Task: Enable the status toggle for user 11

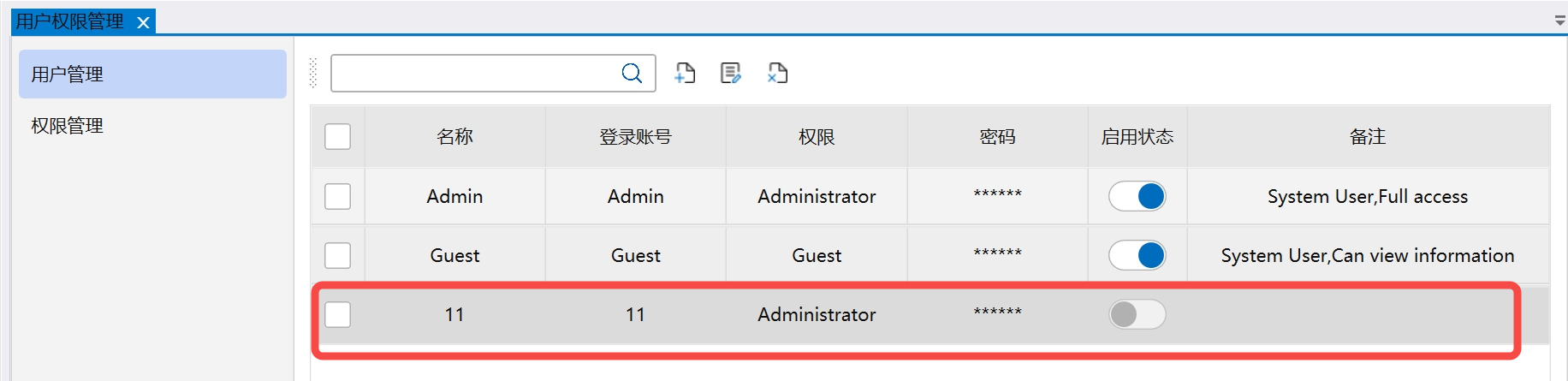Action: (1137, 314)
